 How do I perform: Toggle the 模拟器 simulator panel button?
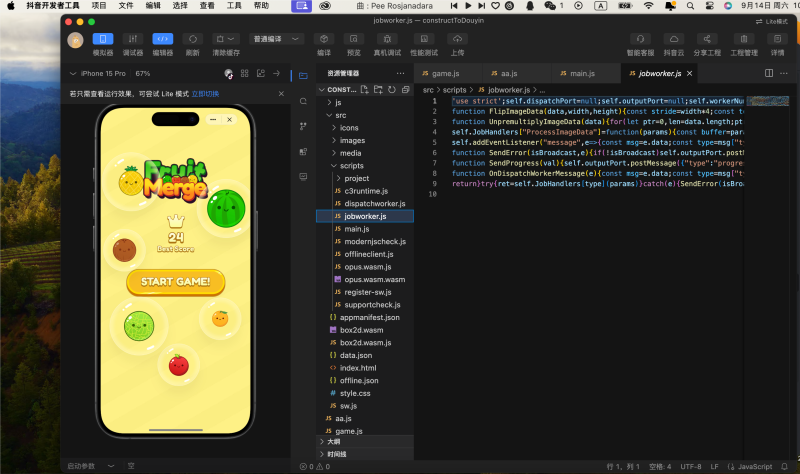pyautogui.click(x=103, y=39)
